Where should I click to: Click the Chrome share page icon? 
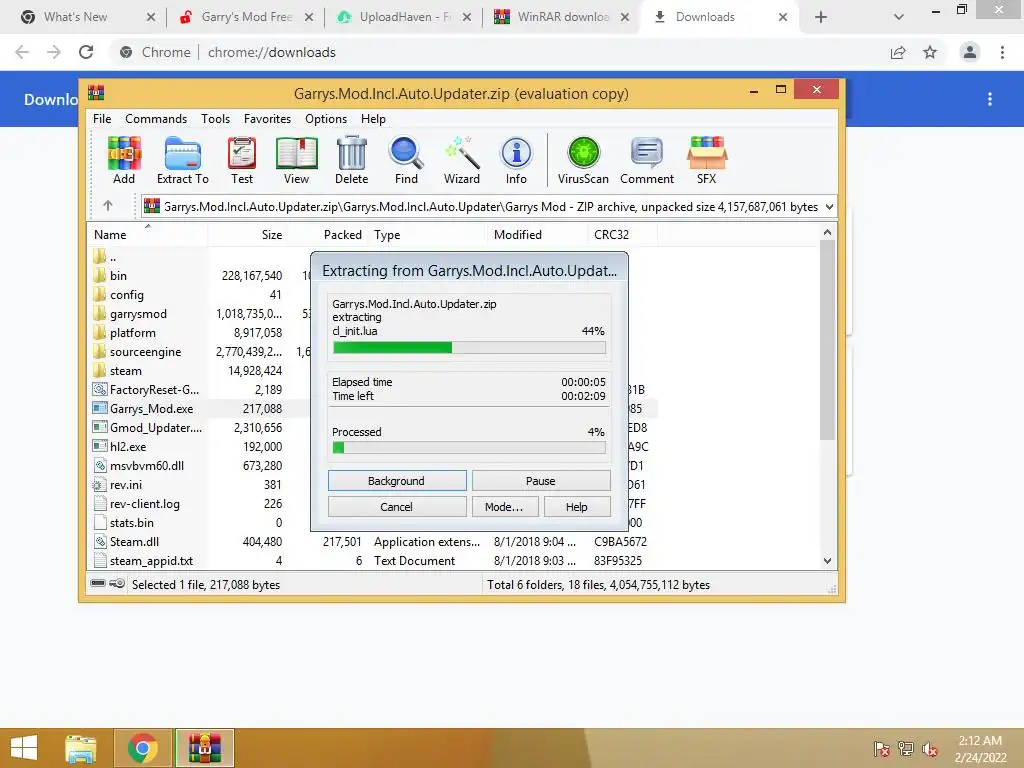click(x=898, y=52)
